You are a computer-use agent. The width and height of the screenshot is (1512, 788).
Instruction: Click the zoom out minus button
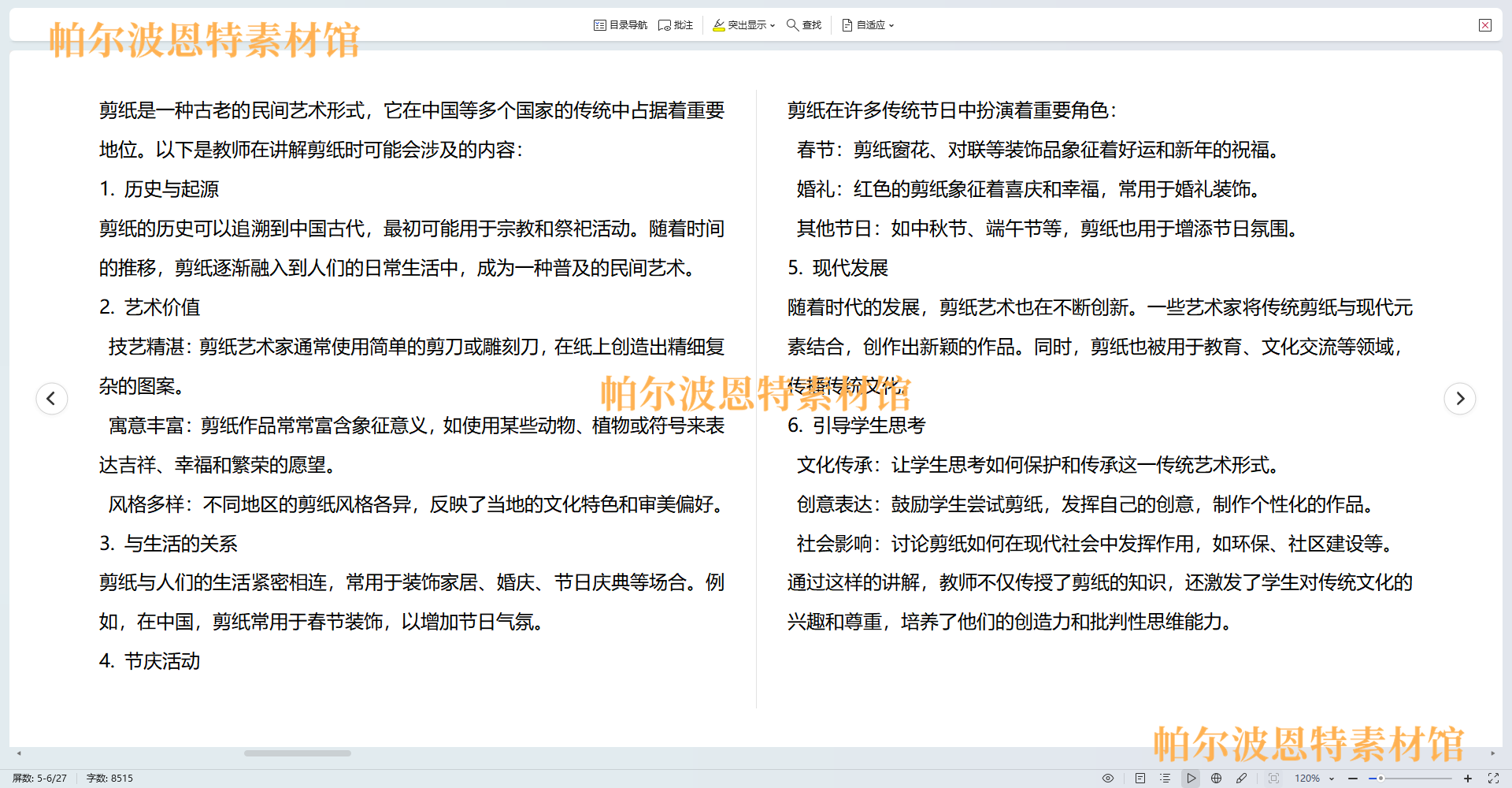pyautogui.click(x=1353, y=778)
